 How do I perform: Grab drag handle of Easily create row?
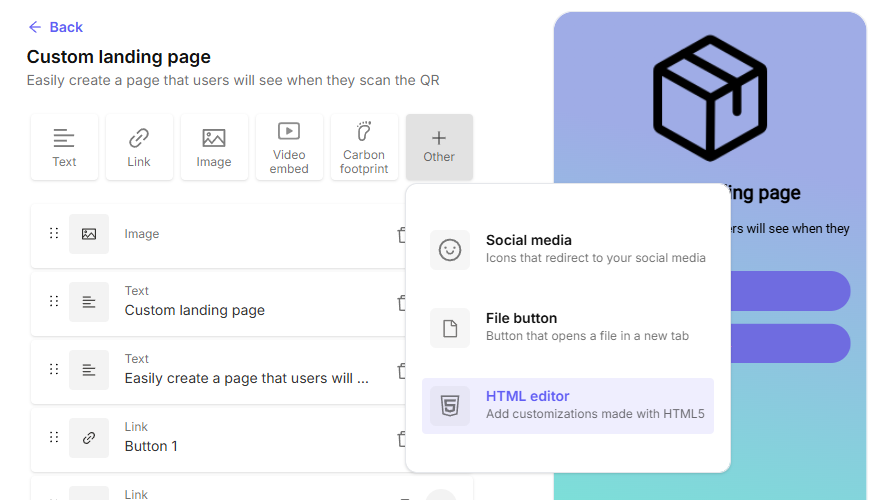coord(54,369)
